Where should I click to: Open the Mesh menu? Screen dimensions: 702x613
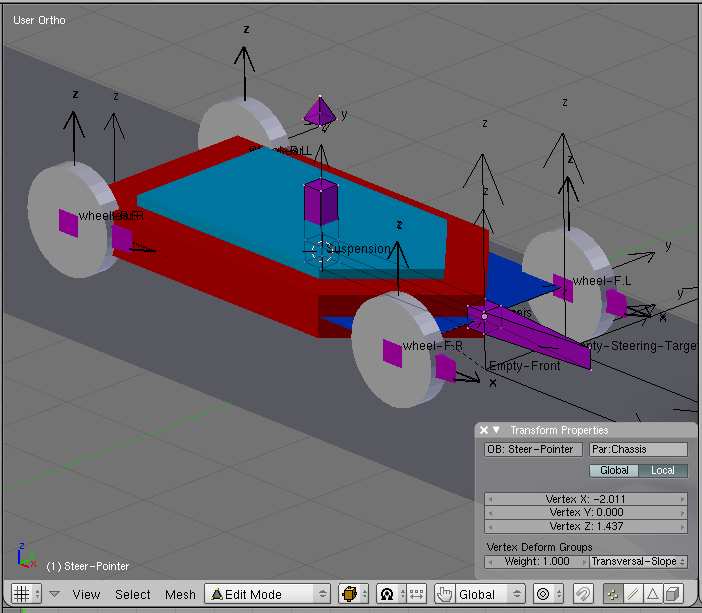click(180, 594)
